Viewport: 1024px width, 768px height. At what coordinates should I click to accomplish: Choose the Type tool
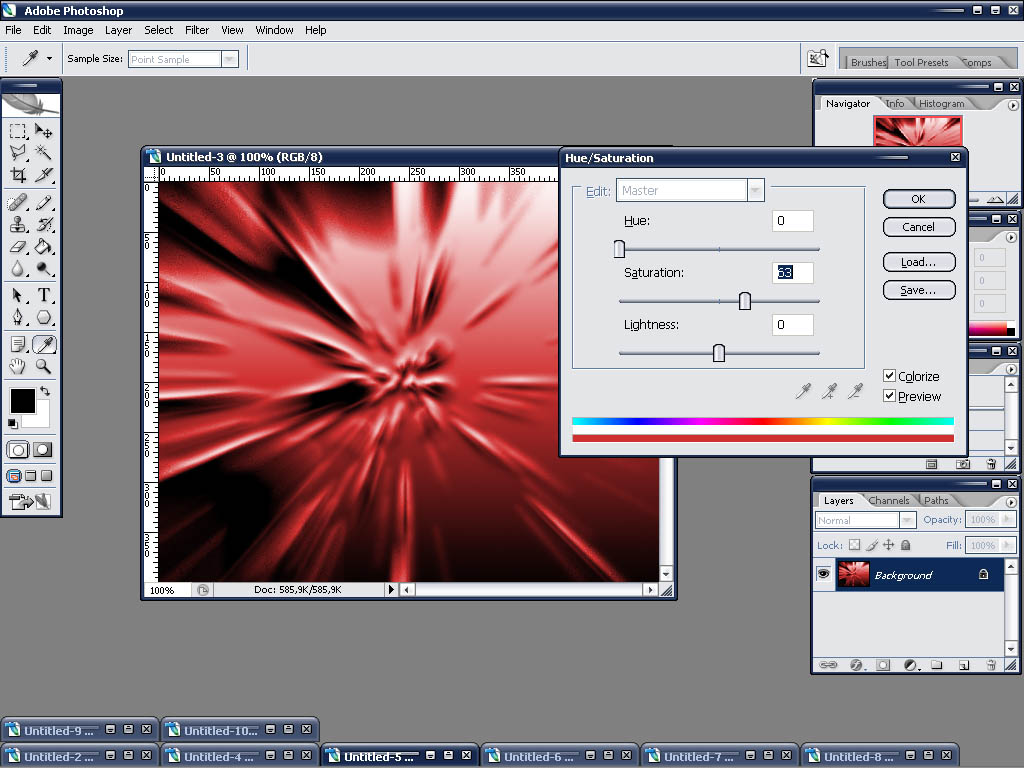(x=44, y=295)
